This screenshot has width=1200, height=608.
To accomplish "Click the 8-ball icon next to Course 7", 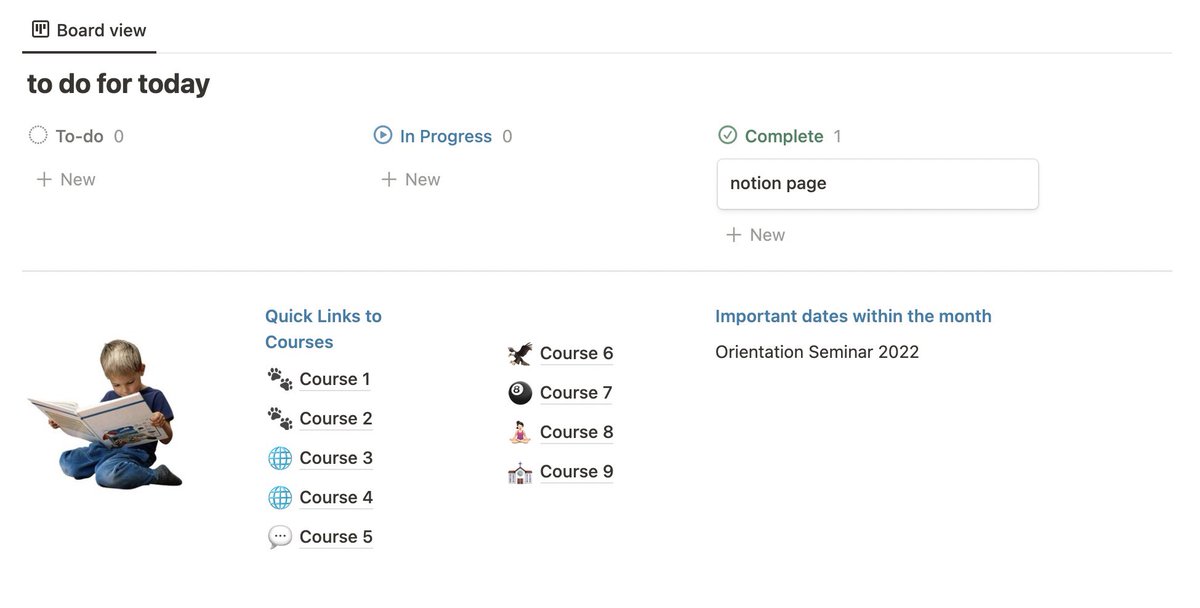I will coord(520,393).
